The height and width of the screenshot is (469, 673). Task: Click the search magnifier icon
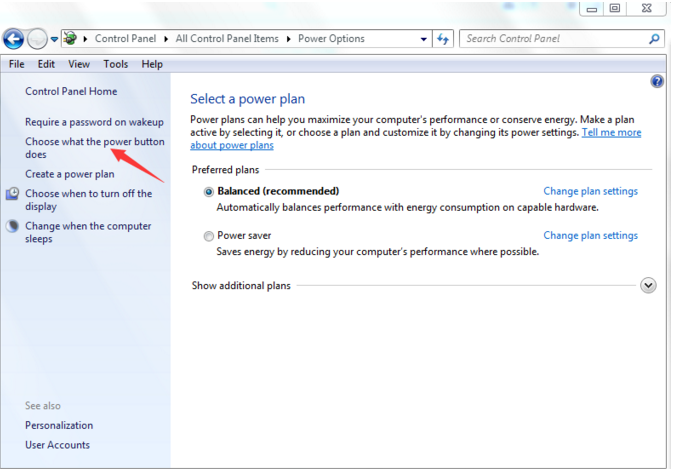(x=654, y=39)
